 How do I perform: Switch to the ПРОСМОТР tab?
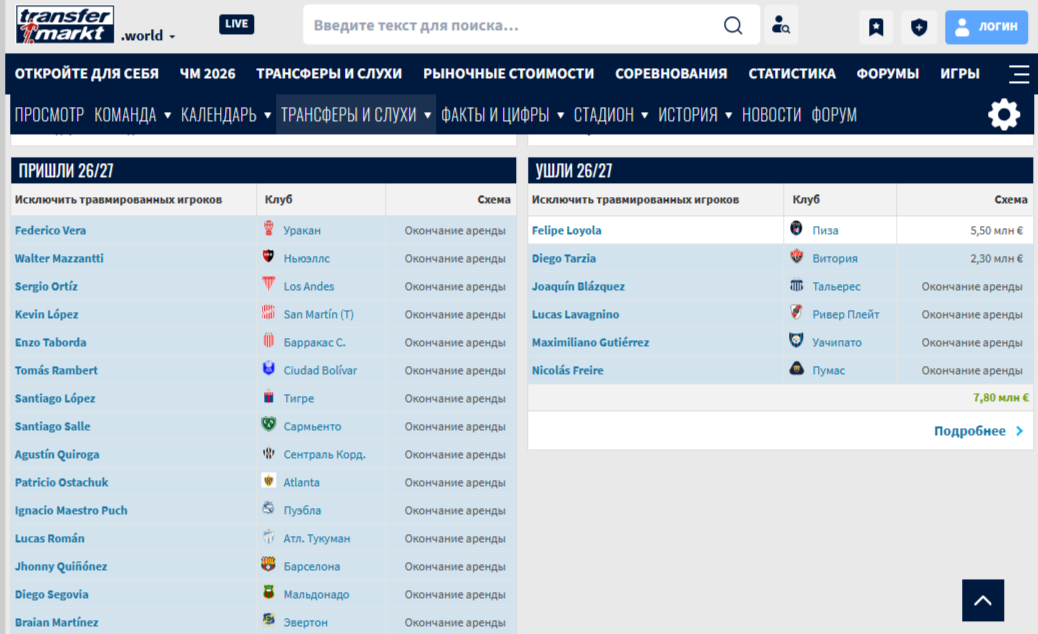[x=49, y=115]
